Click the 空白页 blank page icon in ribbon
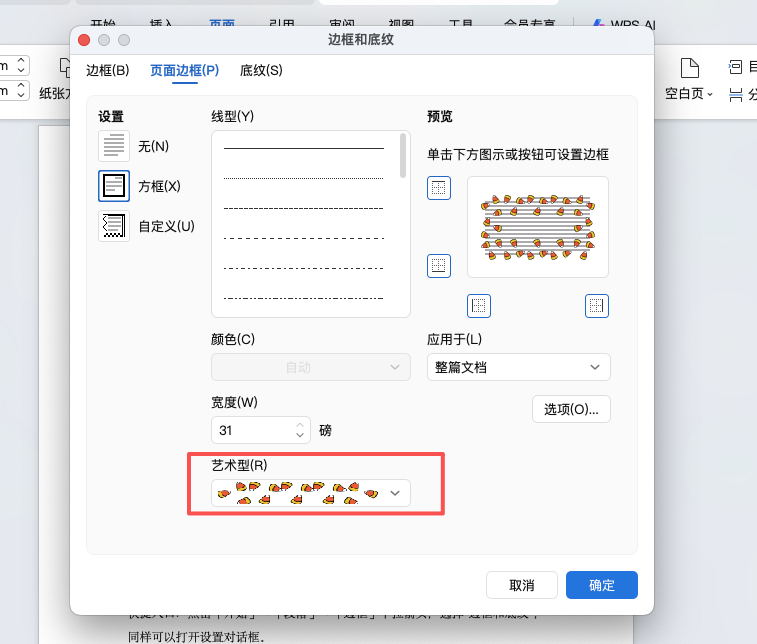The height and width of the screenshot is (644, 757). (689, 68)
